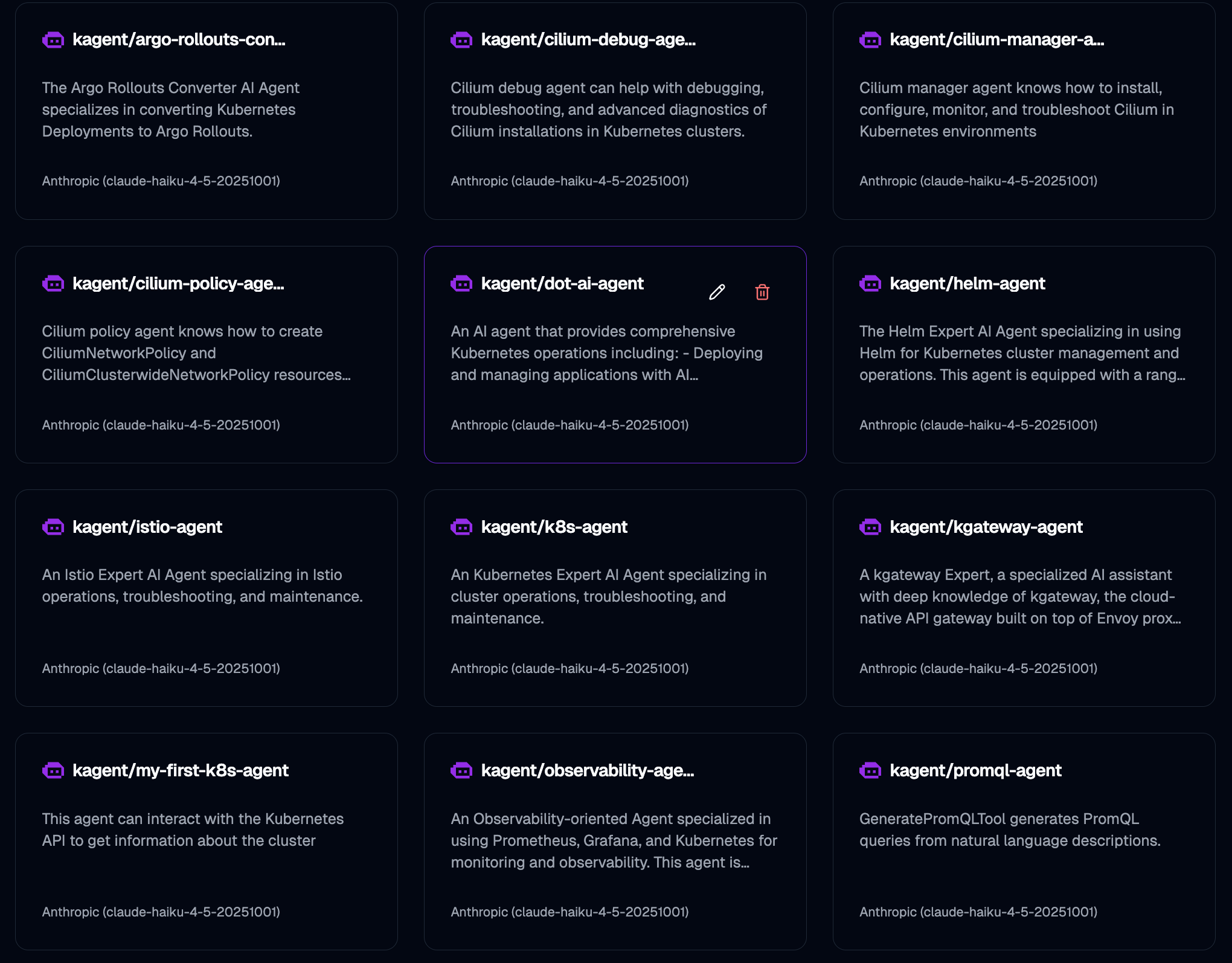
Task: Open the kagent/cilium-debug-age… agent title
Action: pyautogui.click(x=588, y=40)
